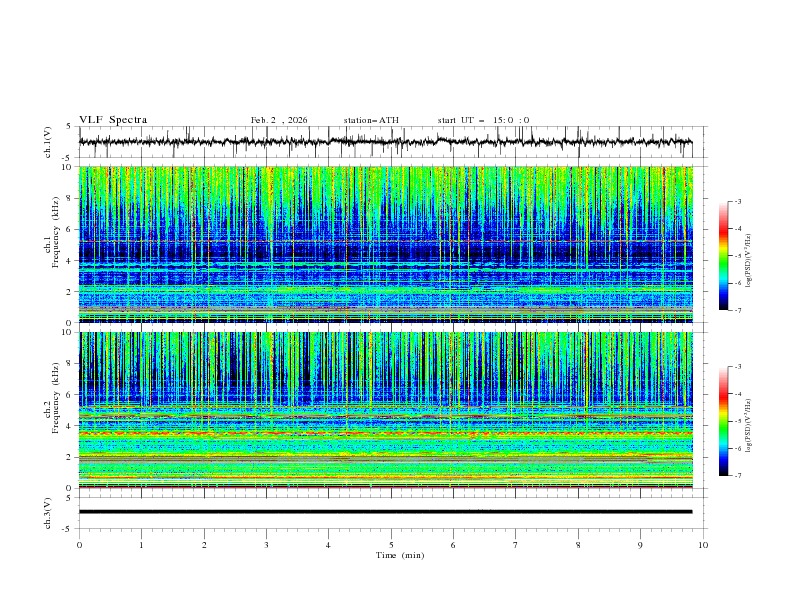
Task: Click the ch.1(V) waveform axis label
Action: [x=48, y=142]
